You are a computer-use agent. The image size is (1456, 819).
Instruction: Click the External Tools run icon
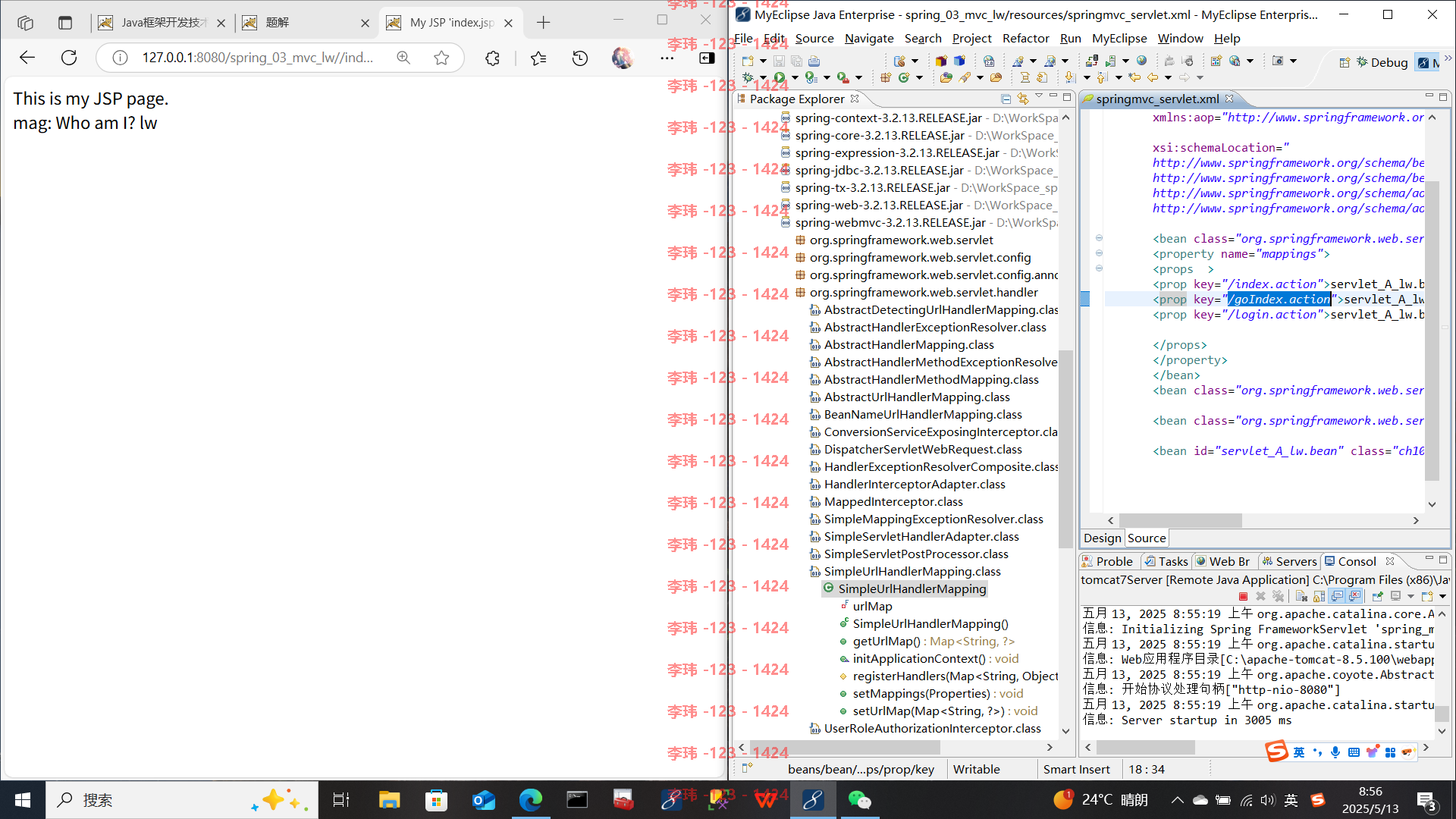click(x=843, y=77)
